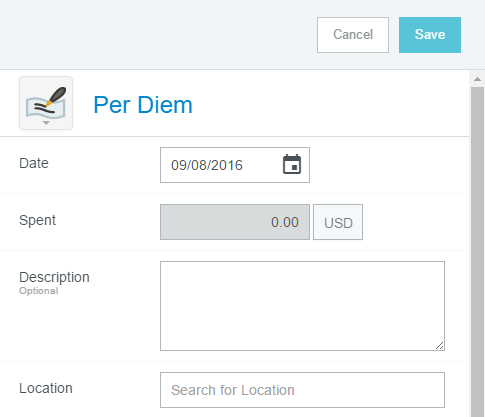Click the Location field label

tap(46, 388)
